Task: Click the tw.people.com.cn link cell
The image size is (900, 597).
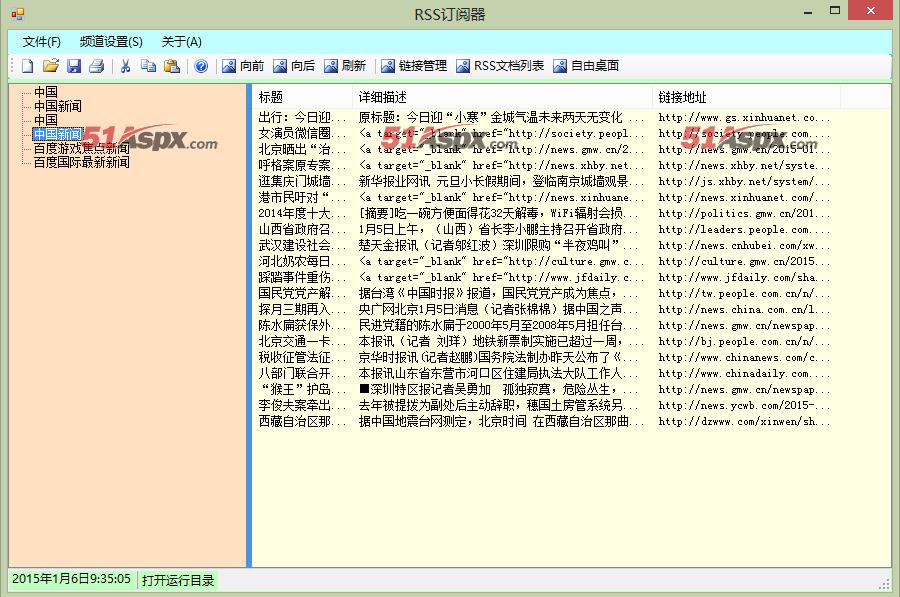Action: pos(744,293)
